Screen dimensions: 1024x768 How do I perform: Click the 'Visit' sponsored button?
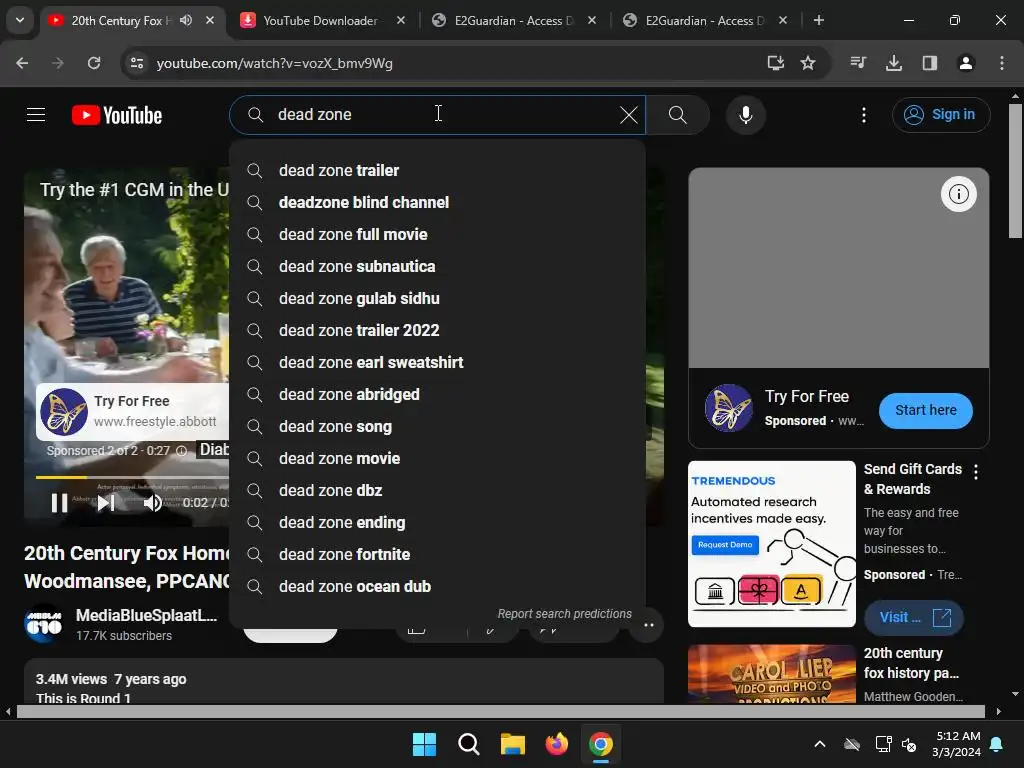(914, 618)
